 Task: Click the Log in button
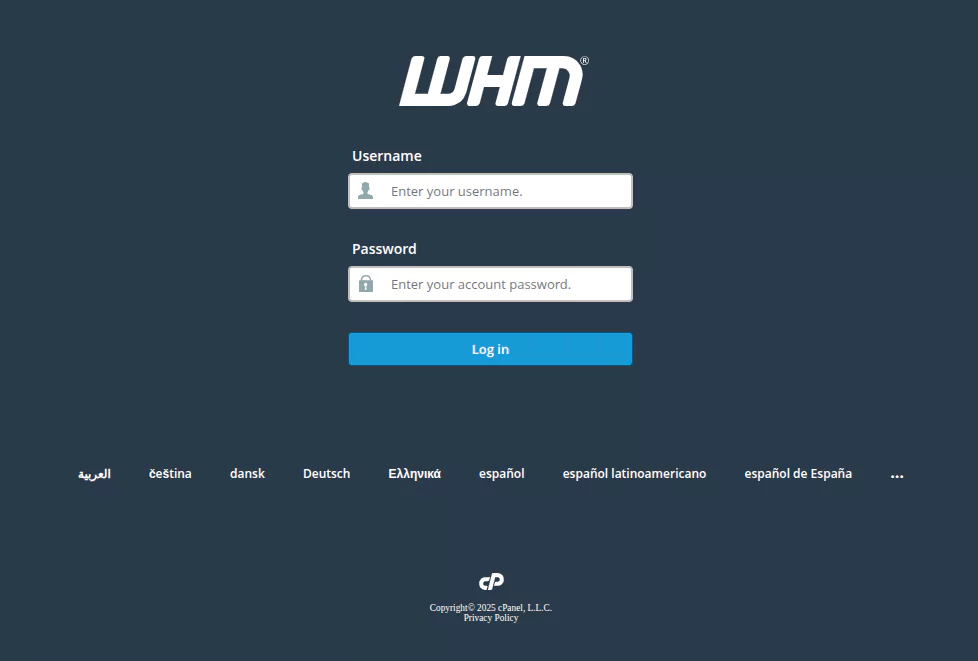coord(490,349)
